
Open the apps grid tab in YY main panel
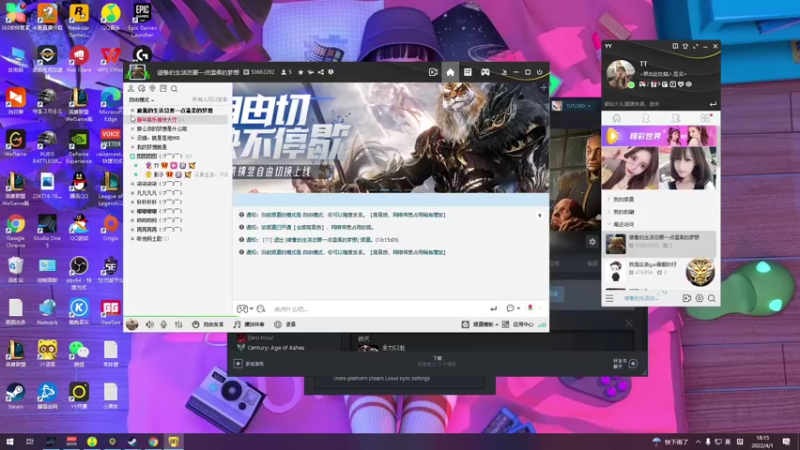[705, 118]
